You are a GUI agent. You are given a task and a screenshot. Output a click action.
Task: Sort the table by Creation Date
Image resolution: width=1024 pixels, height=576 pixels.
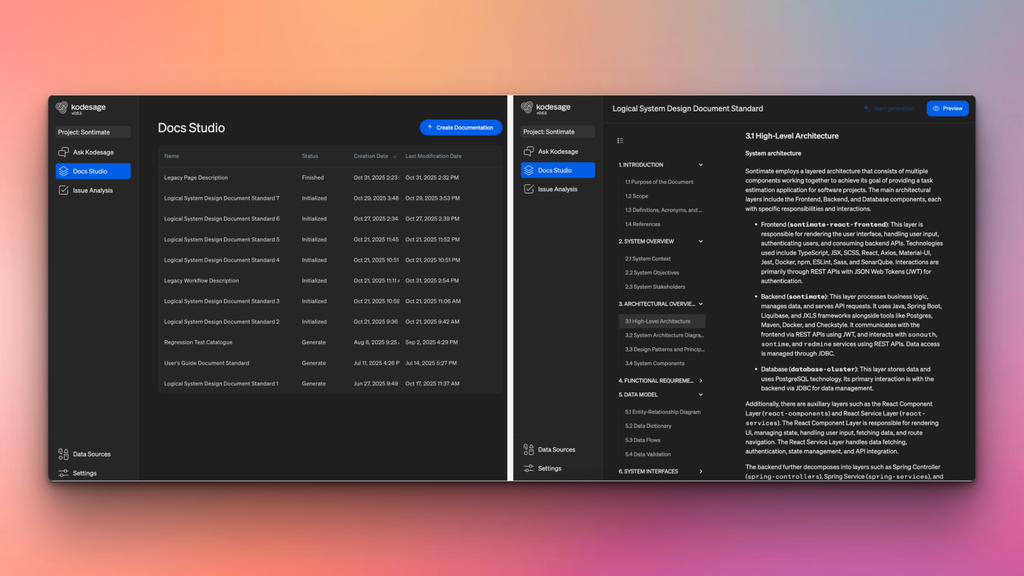(371, 156)
